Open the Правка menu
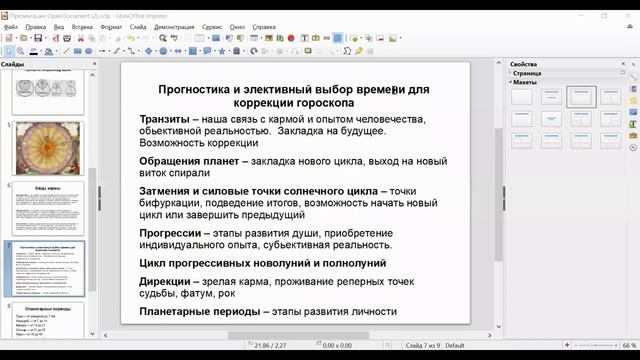Viewport: 640px width, 360px height. (36, 27)
